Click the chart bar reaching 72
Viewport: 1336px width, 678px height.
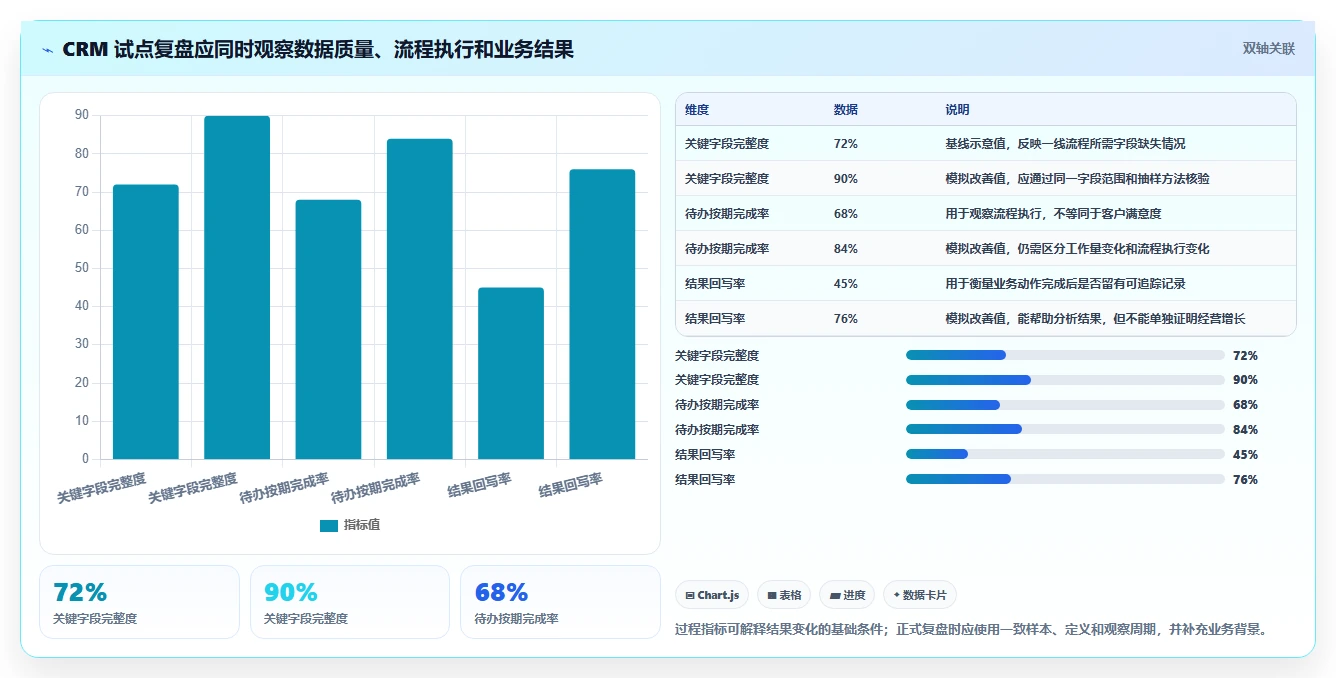pos(146,322)
